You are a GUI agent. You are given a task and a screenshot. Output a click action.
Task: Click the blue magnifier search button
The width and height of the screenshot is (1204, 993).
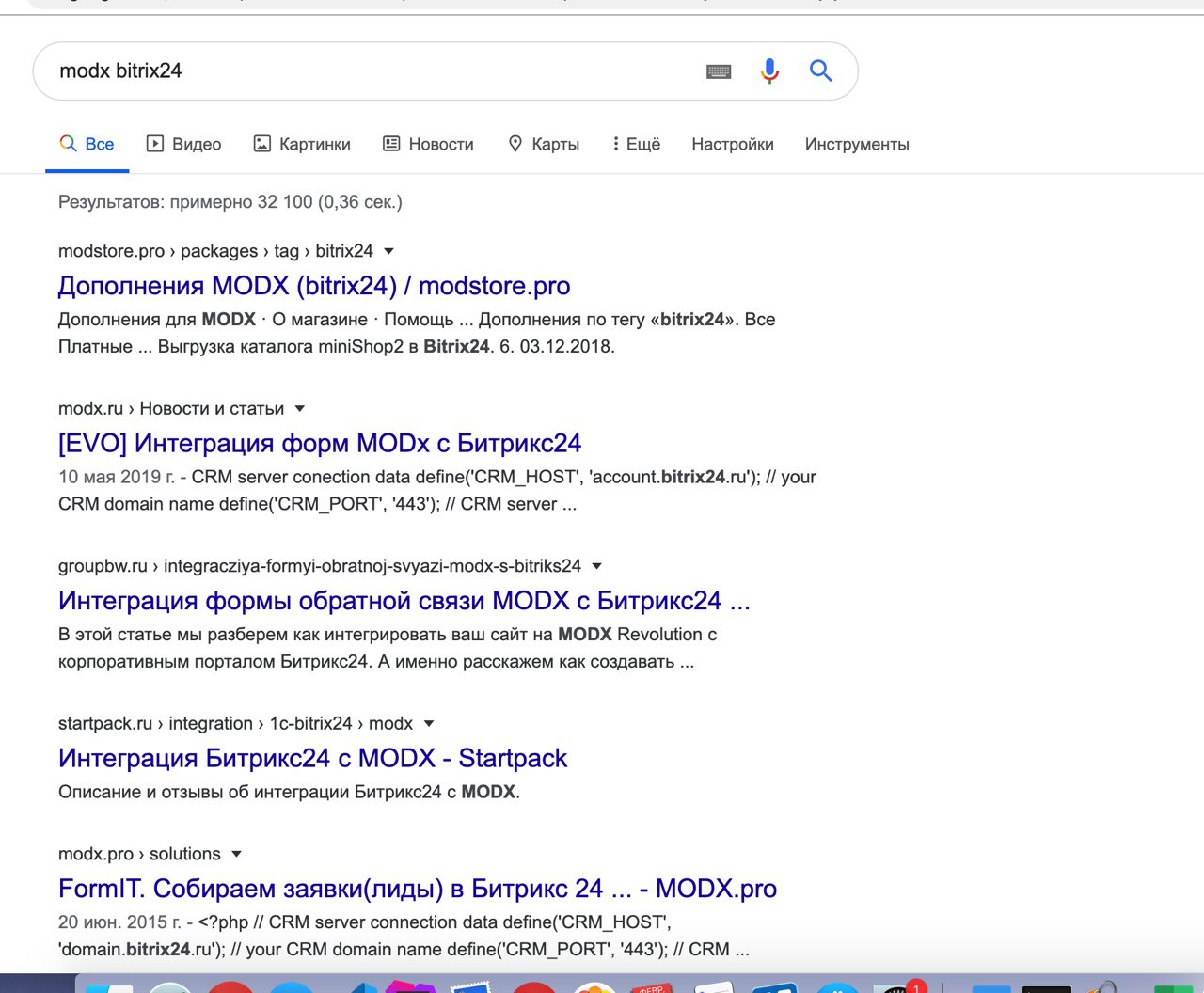[x=821, y=71]
